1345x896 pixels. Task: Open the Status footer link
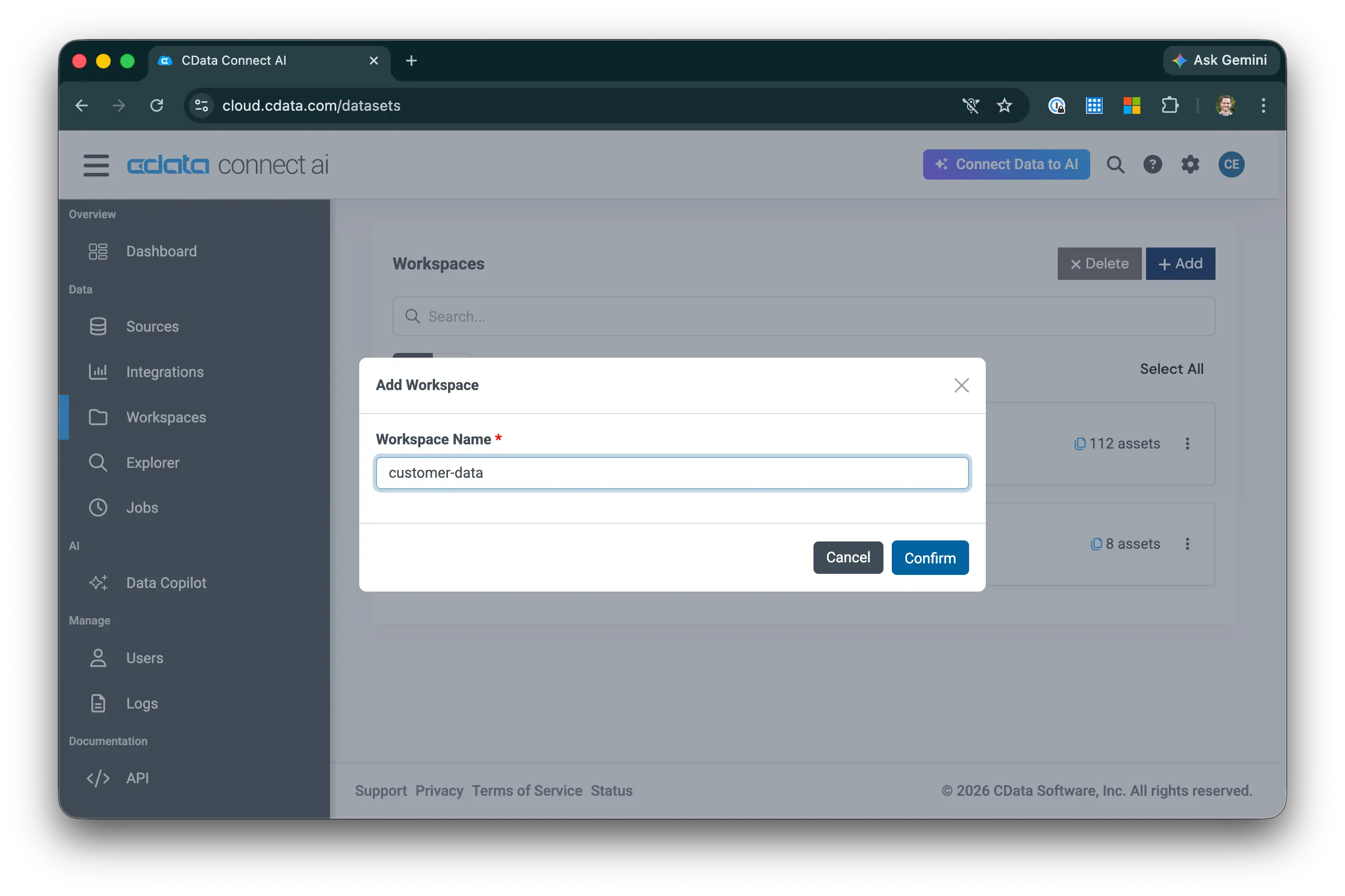pyautogui.click(x=611, y=791)
